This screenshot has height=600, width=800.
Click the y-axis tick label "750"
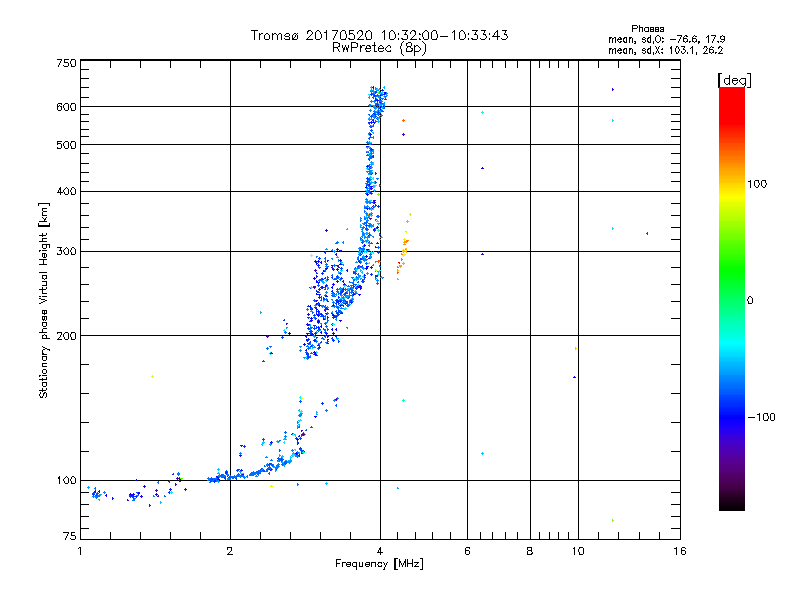click(66, 63)
